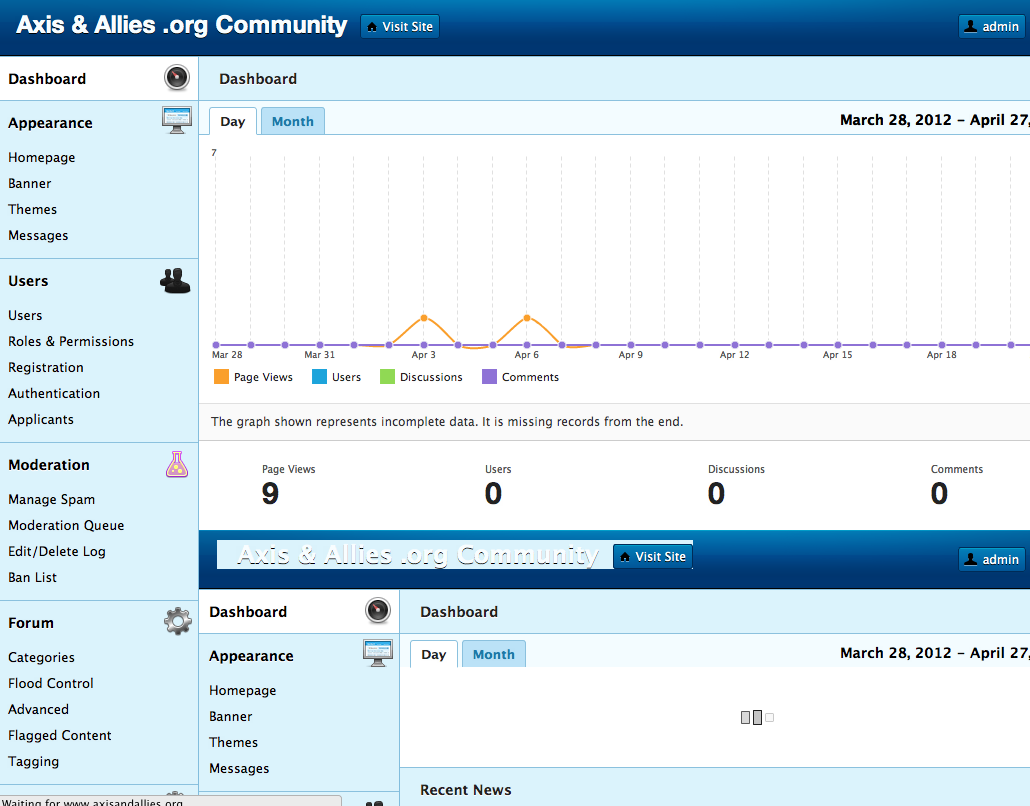Click the Recent News heading
1030x806 pixels.
coord(465,790)
